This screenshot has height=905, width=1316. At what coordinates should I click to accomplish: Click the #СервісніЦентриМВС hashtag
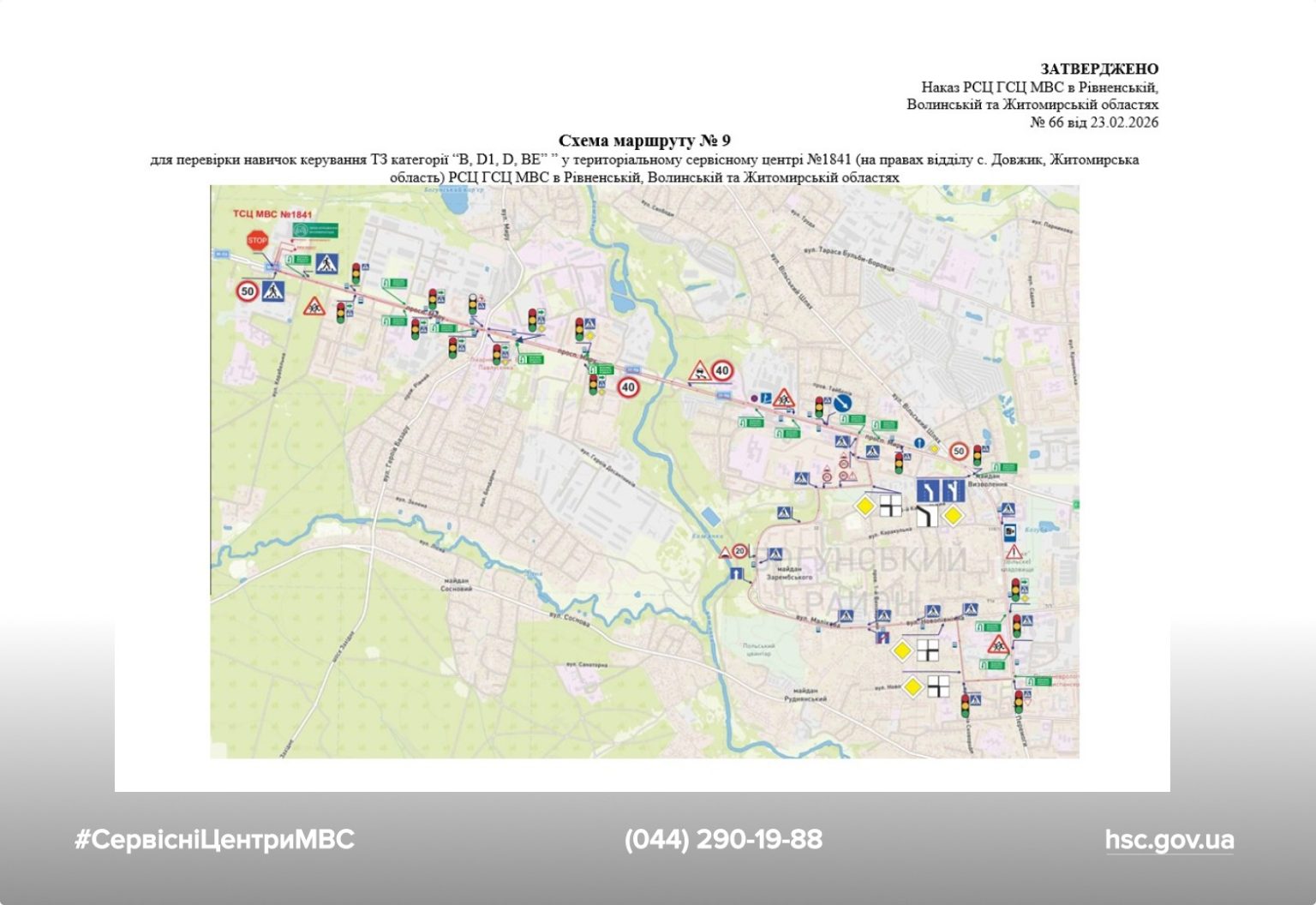click(214, 840)
